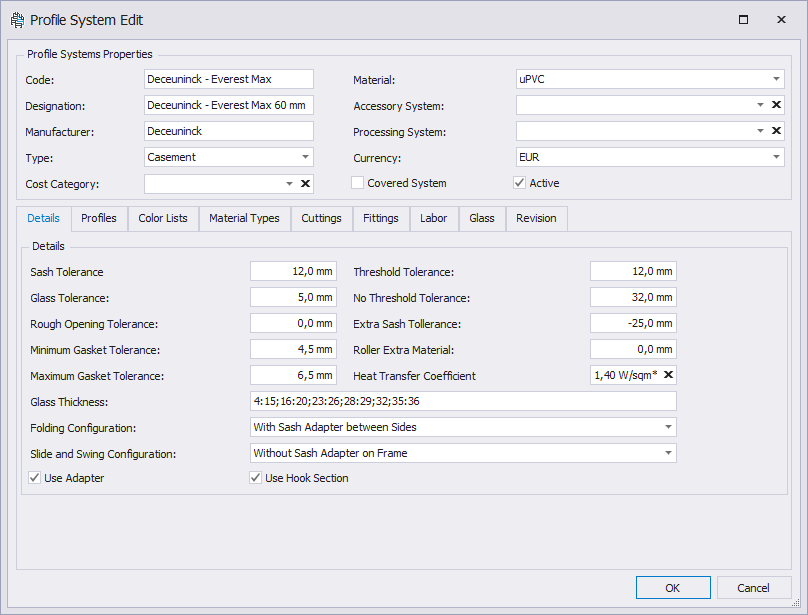
Task: Expand the Currency dropdown showing EUR
Action: [x=777, y=157]
